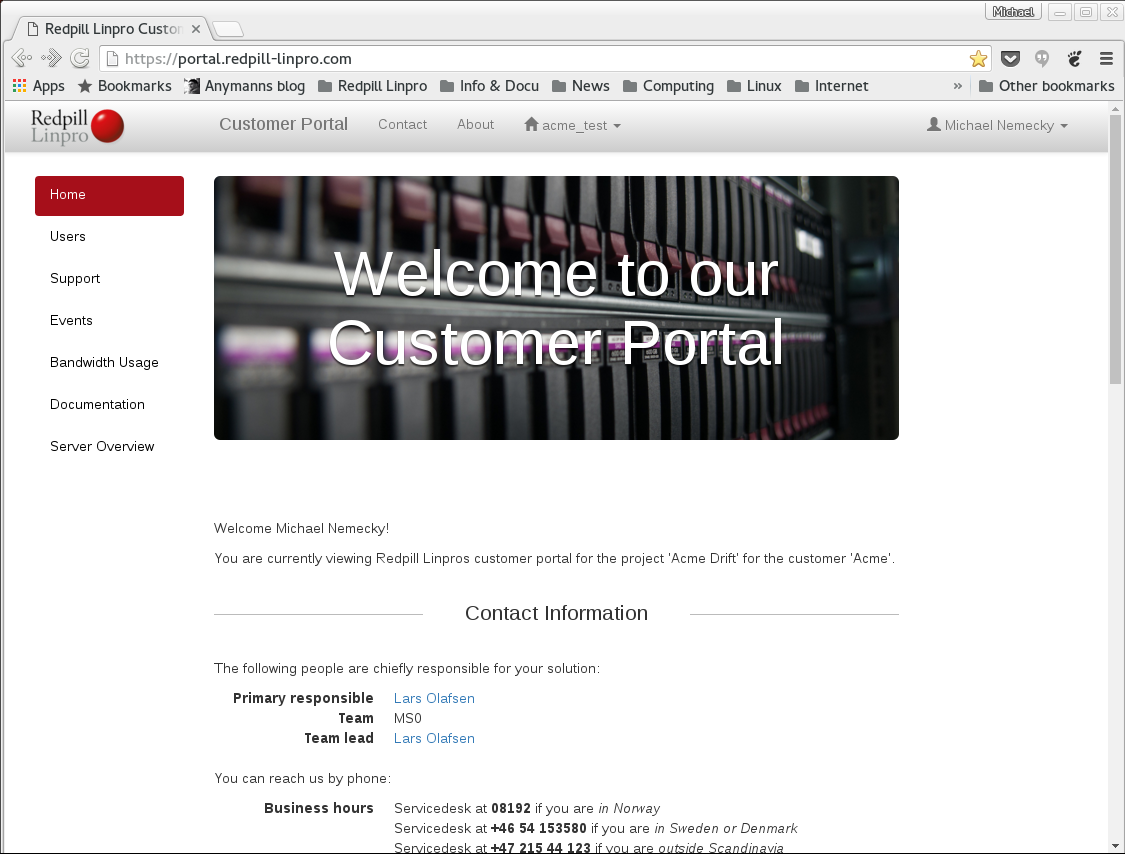Open the browser hamburger menu

[1106, 59]
